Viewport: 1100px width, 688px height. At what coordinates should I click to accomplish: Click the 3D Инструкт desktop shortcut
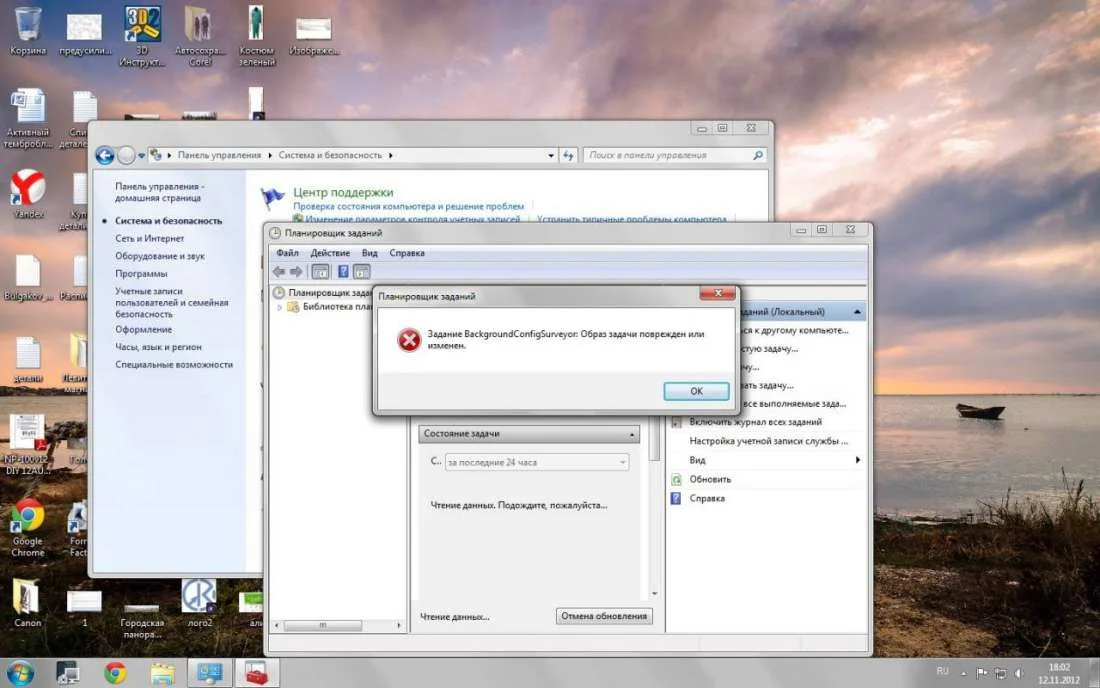click(x=142, y=35)
